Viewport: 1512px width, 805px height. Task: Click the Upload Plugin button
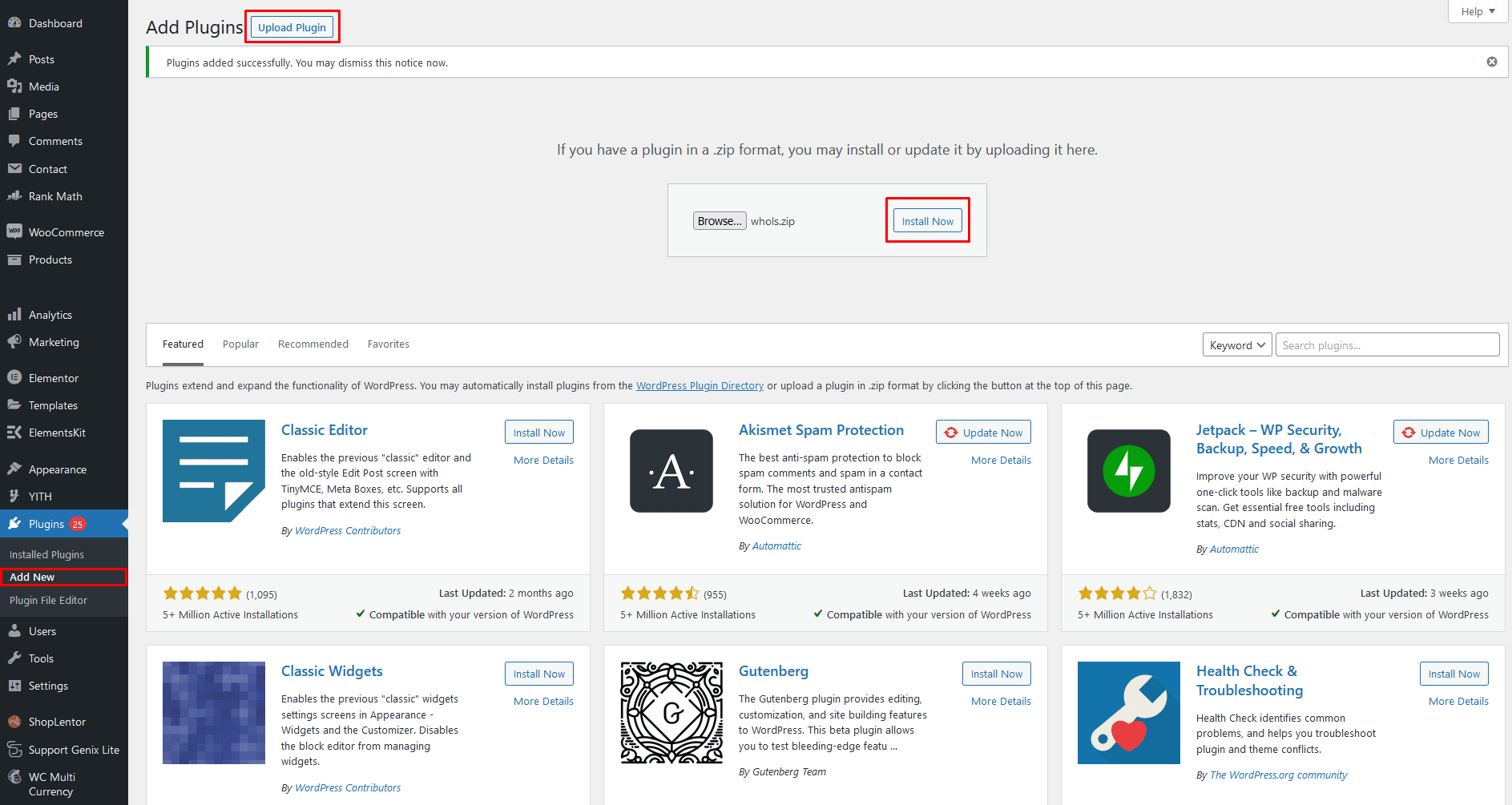coord(292,26)
